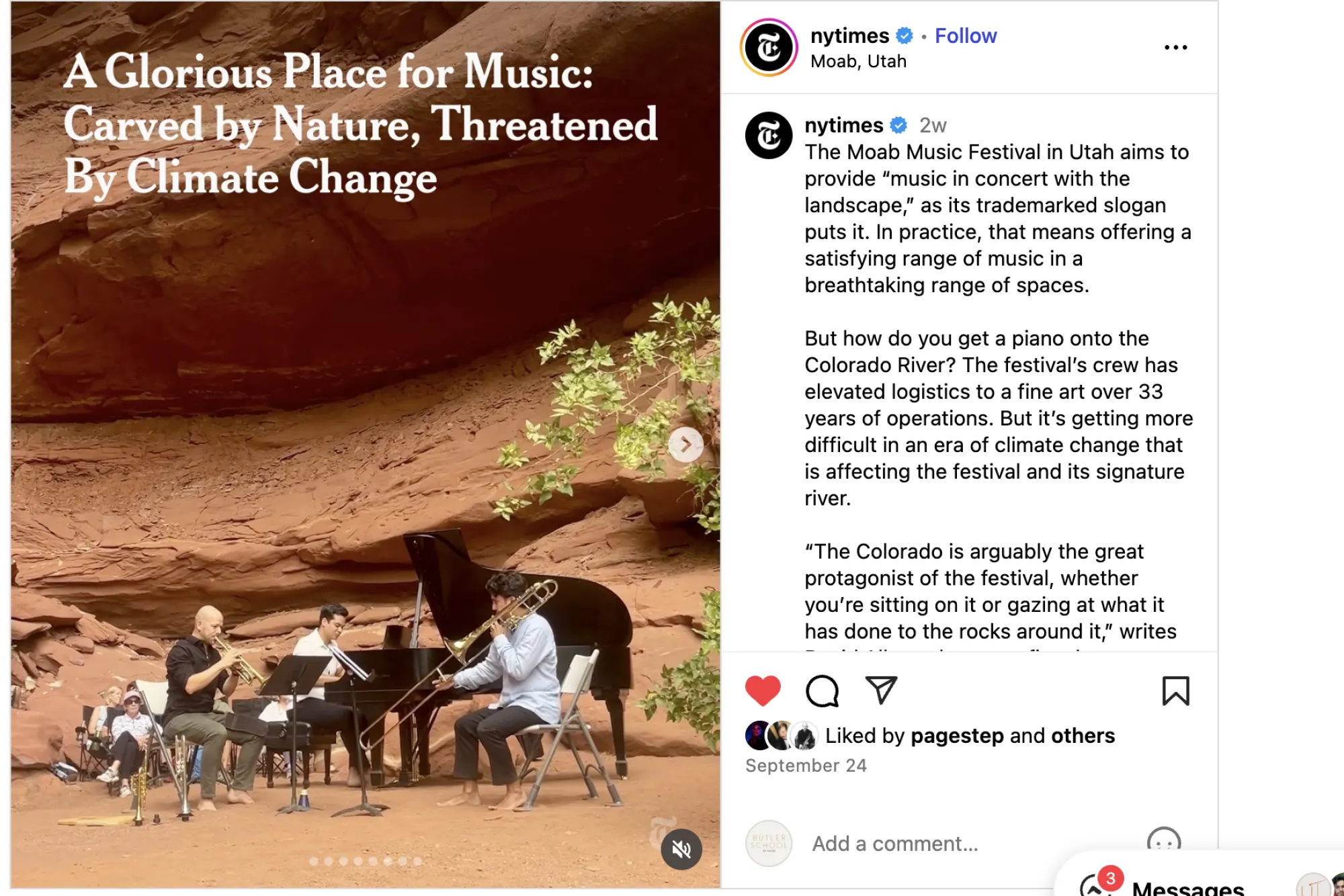
Task: Click nytimes username in post header
Action: coord(849,36)
